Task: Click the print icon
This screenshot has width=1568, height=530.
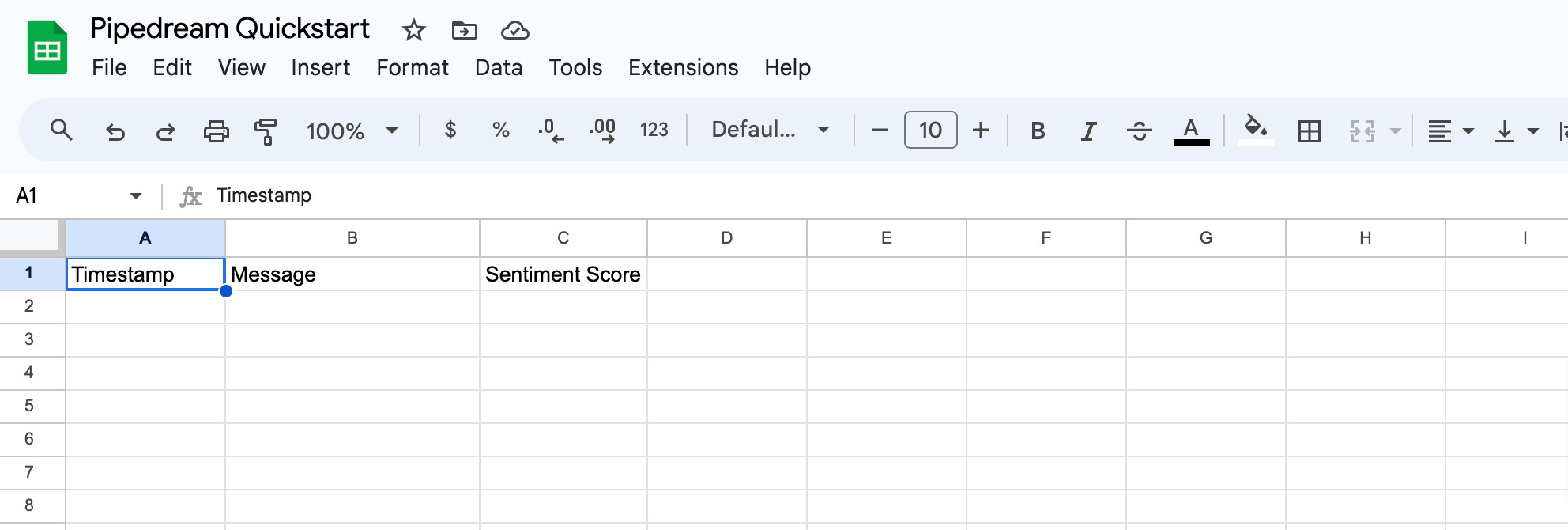Action: (216, 131)
